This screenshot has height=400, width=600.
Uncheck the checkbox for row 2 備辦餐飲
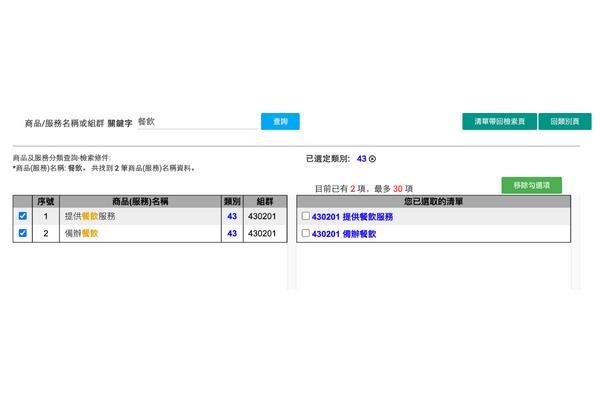click(23, 233)
